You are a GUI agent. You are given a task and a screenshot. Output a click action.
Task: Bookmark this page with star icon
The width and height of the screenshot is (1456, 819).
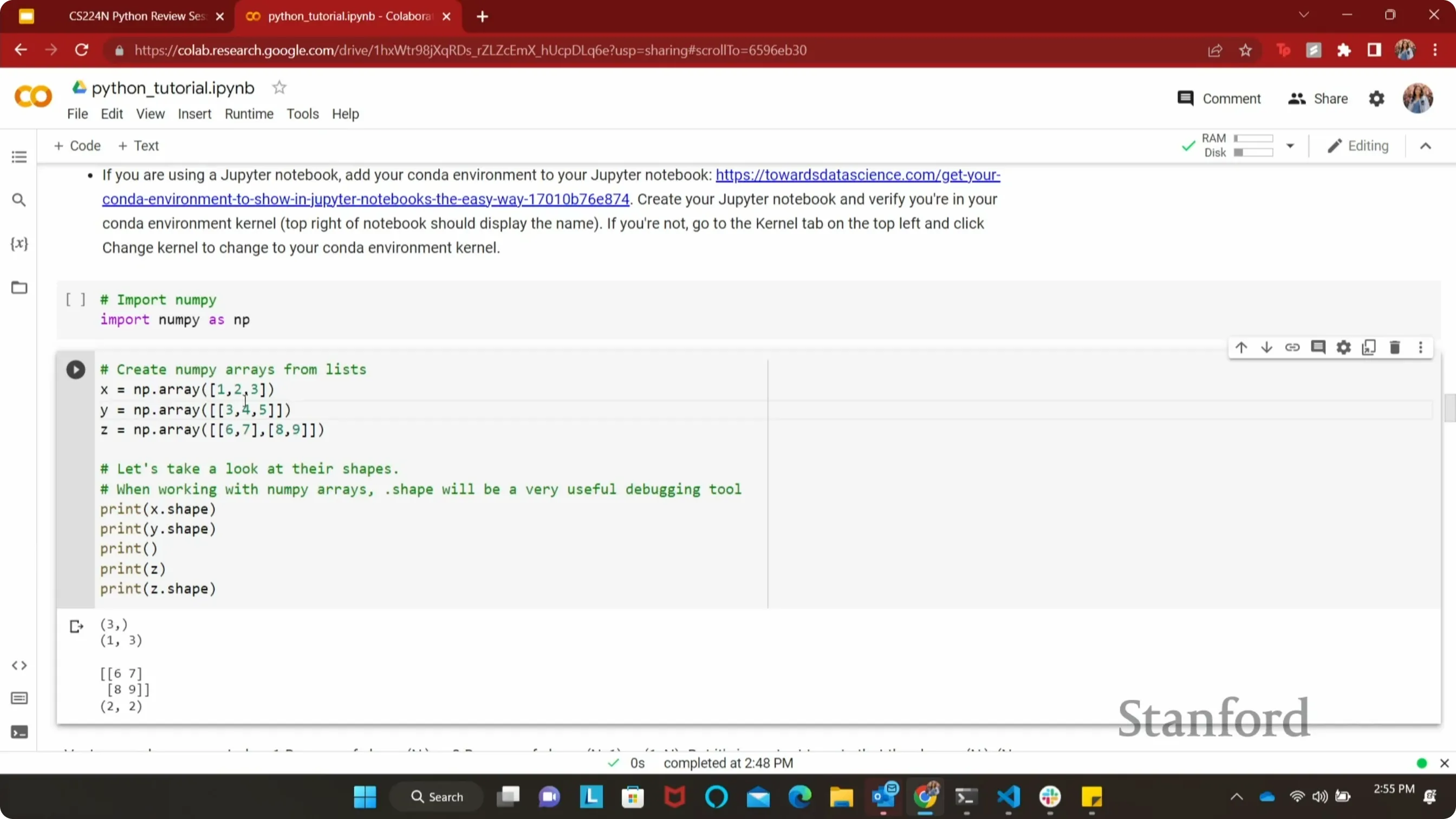tap(1245, 50)
